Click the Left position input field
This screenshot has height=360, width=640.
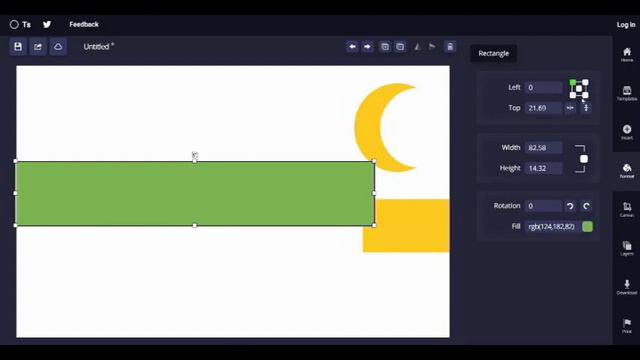543,87
